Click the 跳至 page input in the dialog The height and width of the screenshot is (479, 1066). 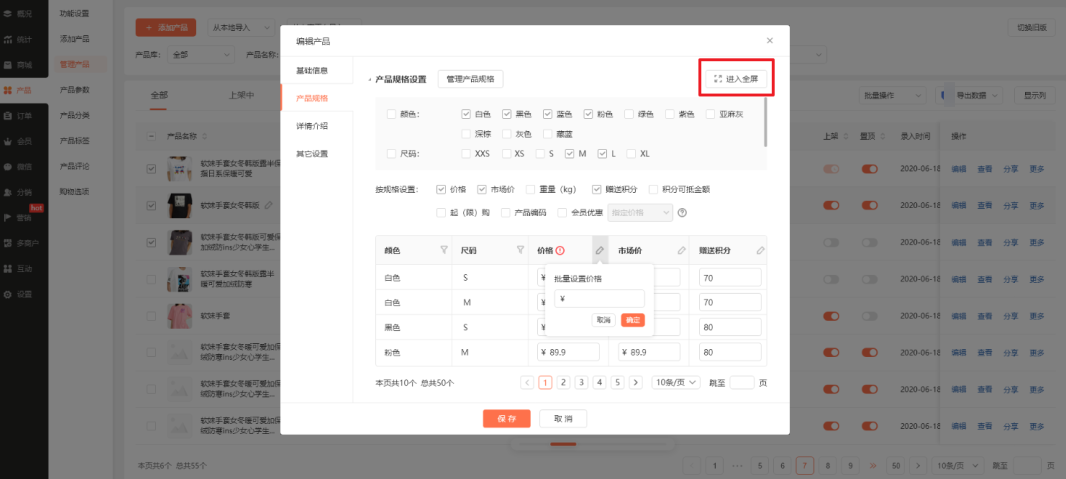pos(742,383)
